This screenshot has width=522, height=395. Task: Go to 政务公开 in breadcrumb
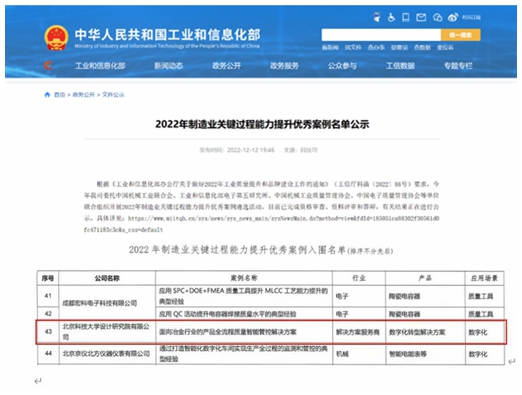pos(84,95)
